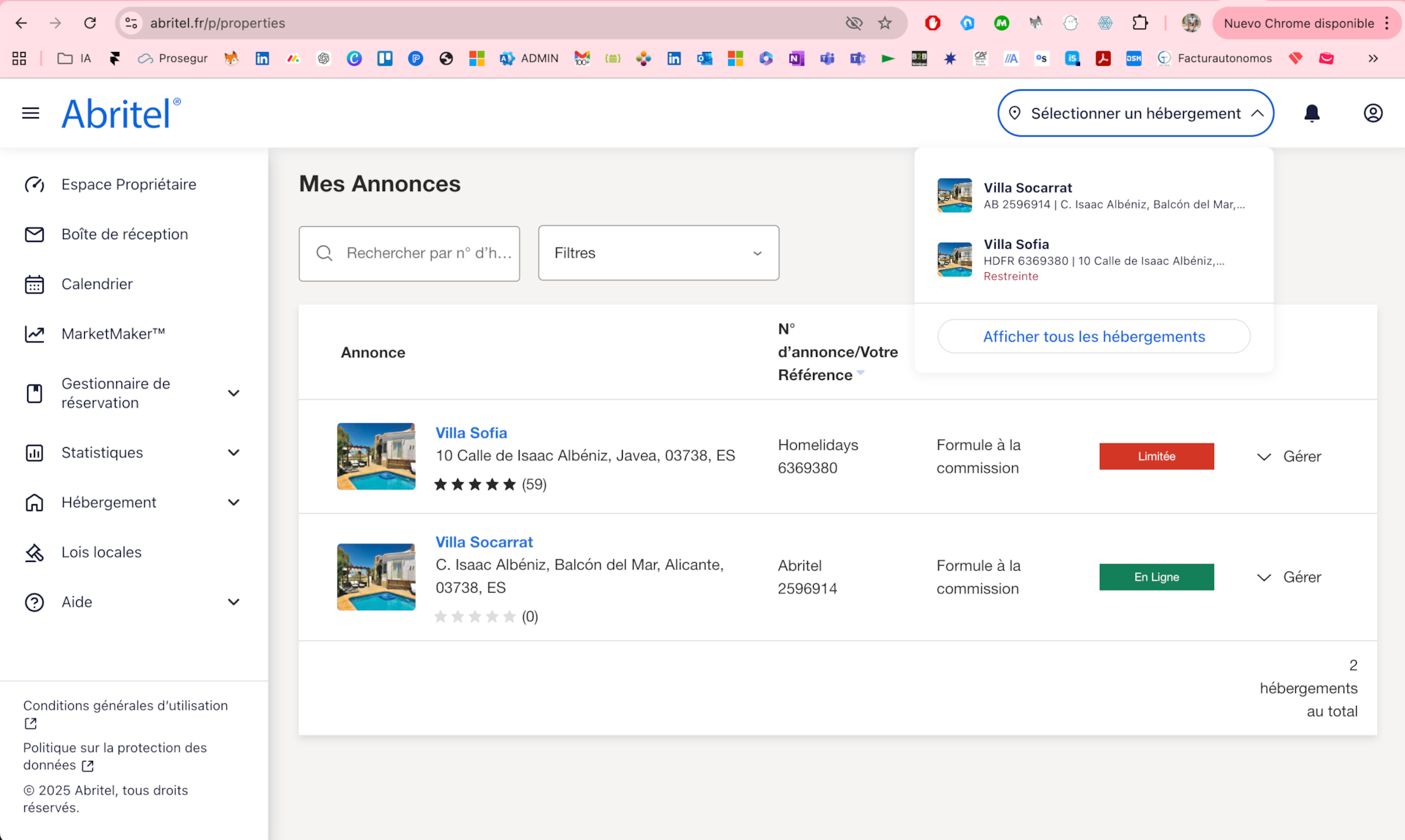Open the Villa Sofia listing link
1405x840 pixels.
click(x=471, y=433)
